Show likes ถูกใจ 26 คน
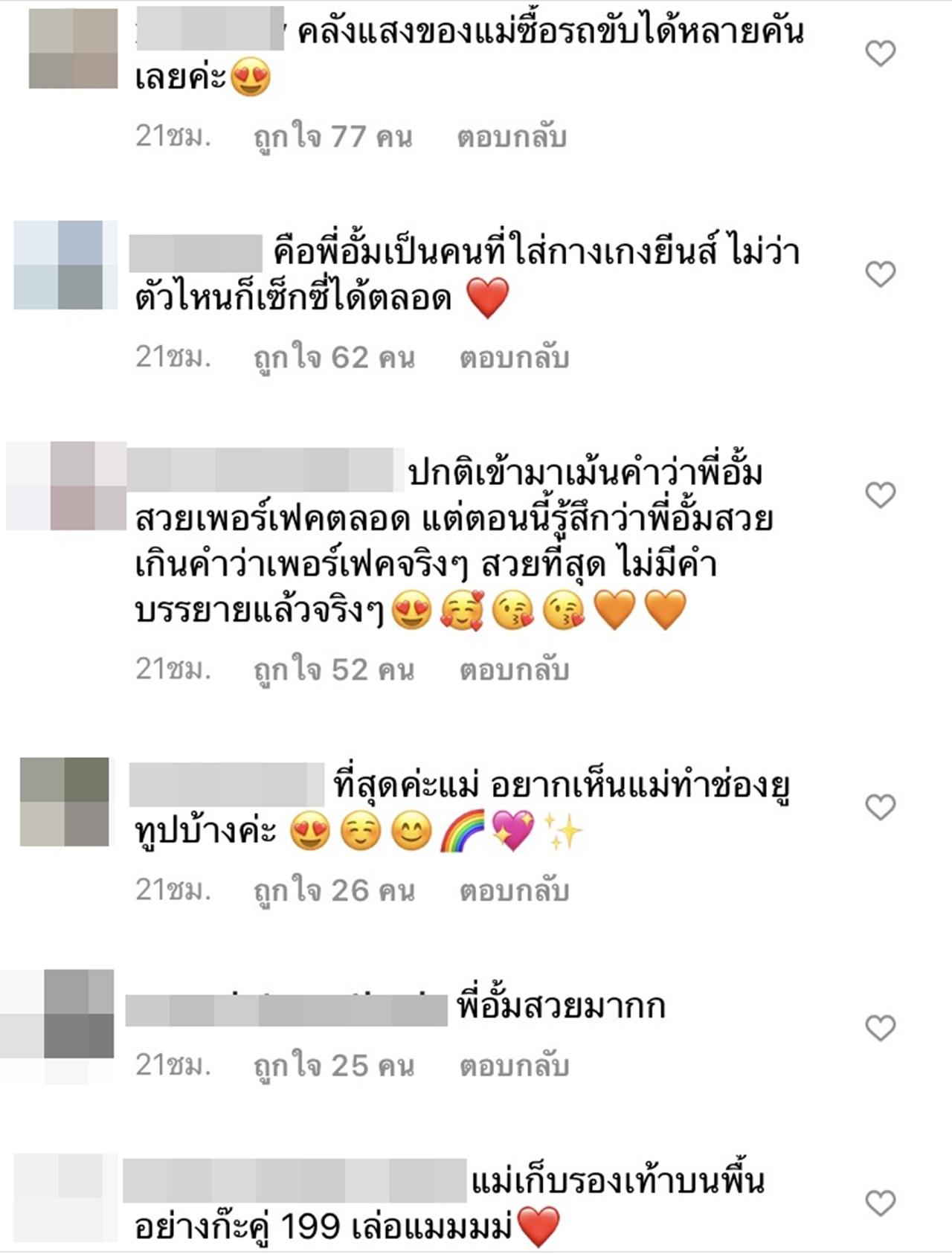The width and height of the screenshot is (952, 1254). pyautogui.click(x=334, y=891)
